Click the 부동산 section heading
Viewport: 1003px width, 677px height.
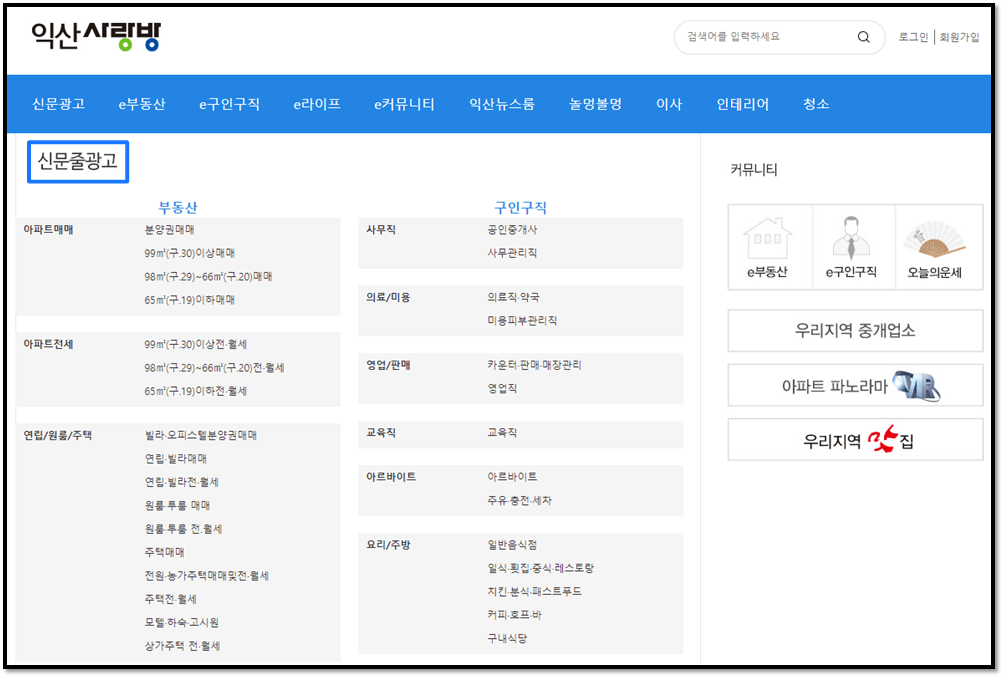tap(178, 207)
